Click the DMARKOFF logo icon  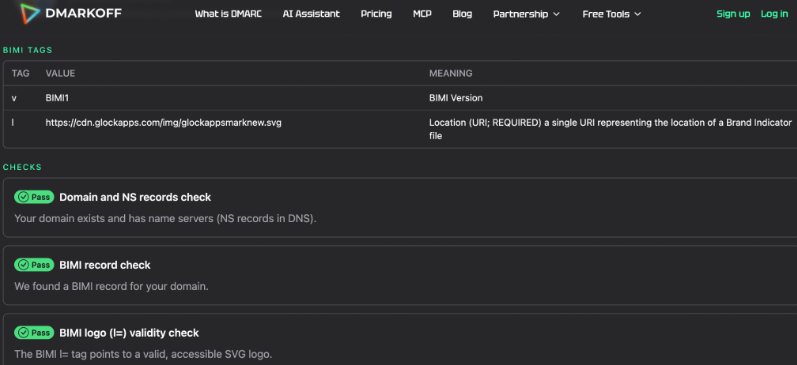pyautogui.click(x=30, y=14)
